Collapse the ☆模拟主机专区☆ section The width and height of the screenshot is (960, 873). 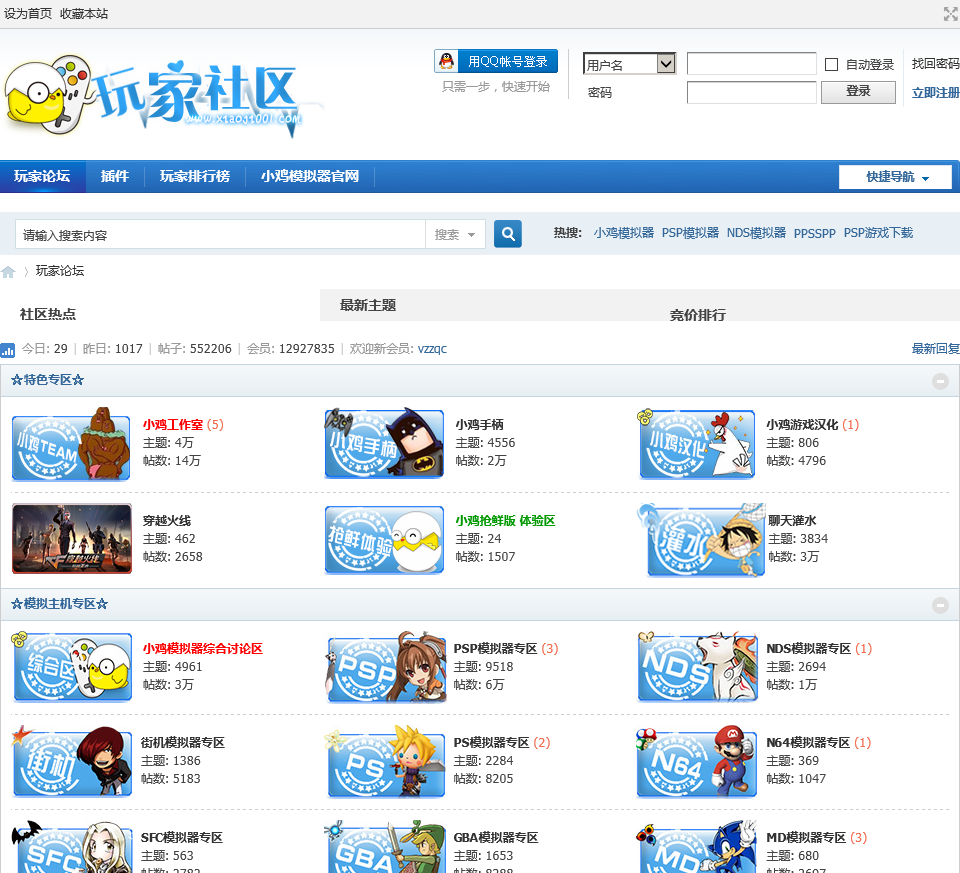940,605
